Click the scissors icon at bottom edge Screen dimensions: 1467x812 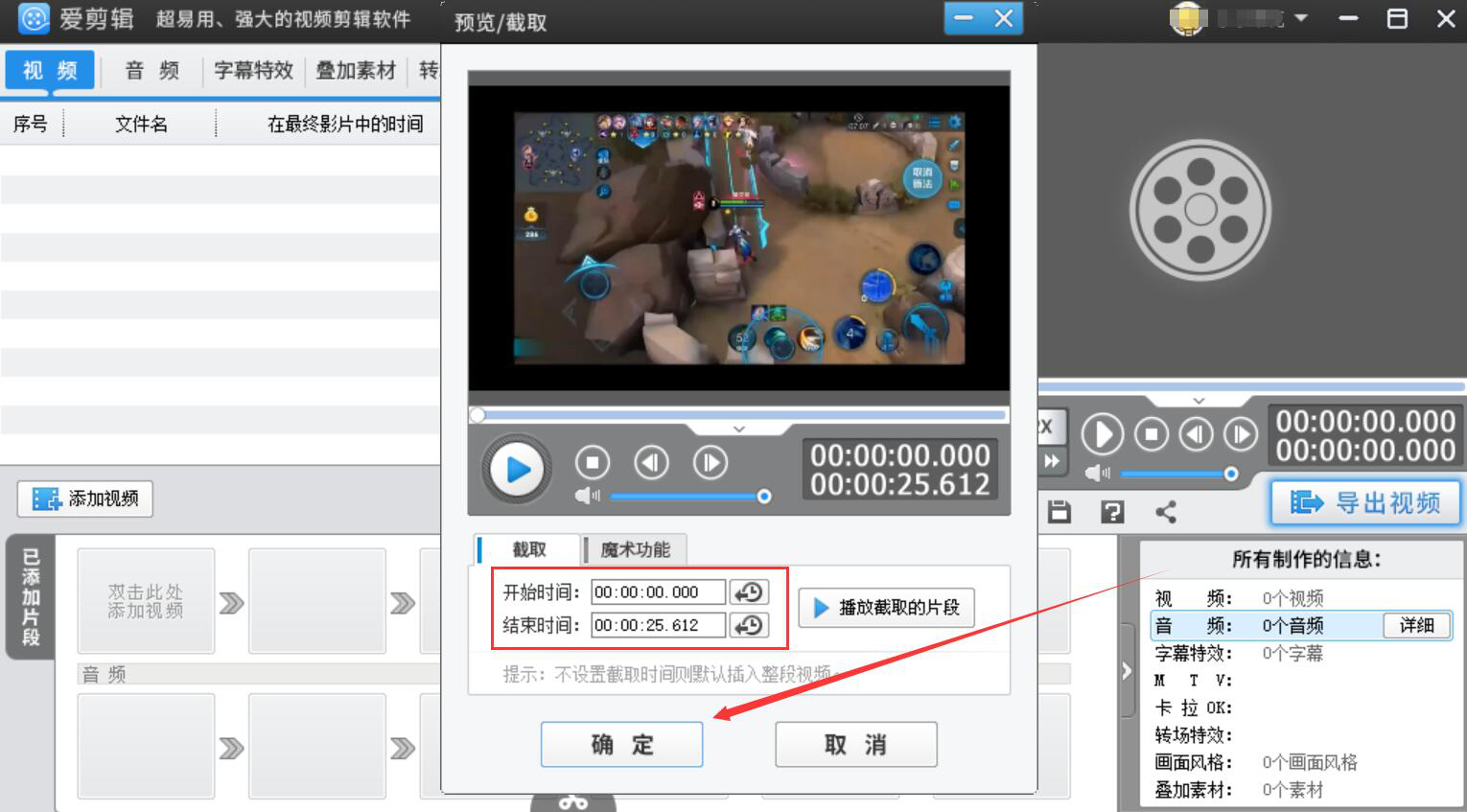[573, 802]
